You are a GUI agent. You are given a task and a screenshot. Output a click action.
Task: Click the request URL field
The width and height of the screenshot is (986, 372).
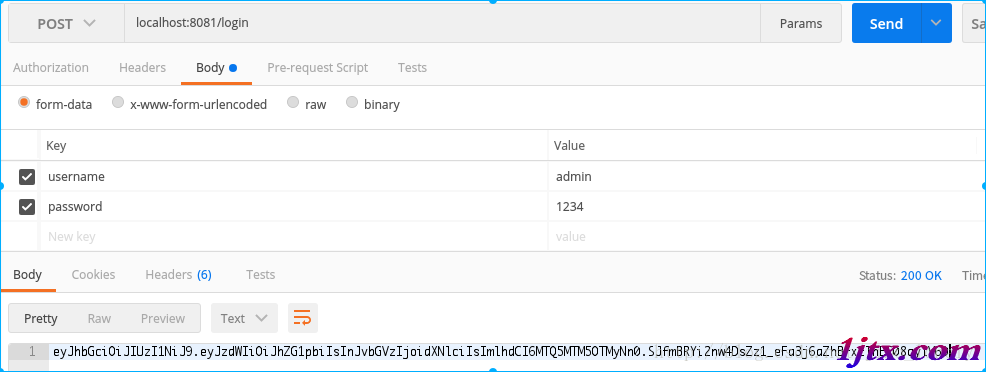(442, 23)
